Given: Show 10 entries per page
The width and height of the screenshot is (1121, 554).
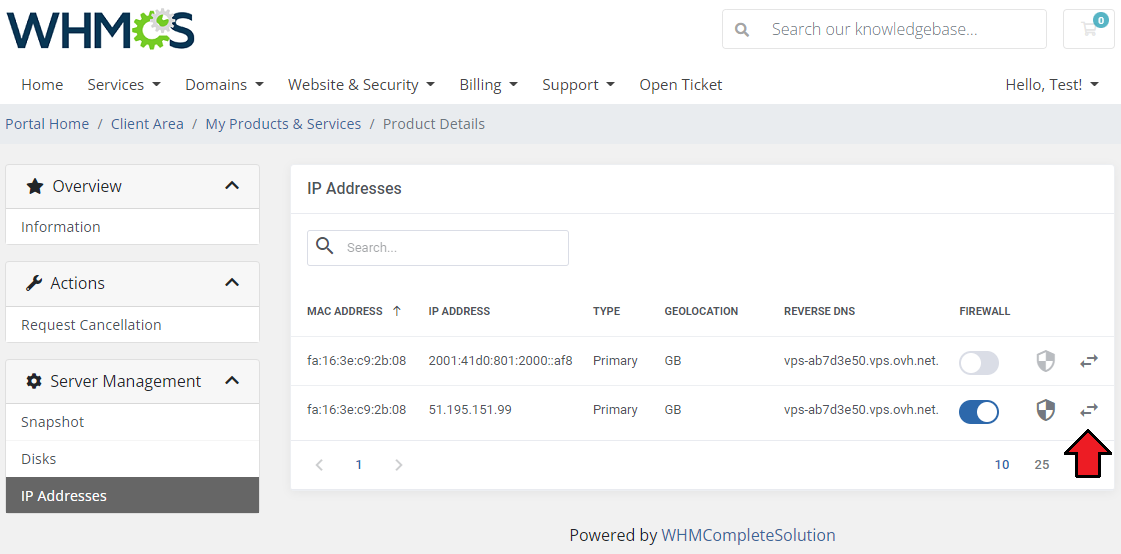Looking at the screenshot, I should click(x=1002, y=465).
